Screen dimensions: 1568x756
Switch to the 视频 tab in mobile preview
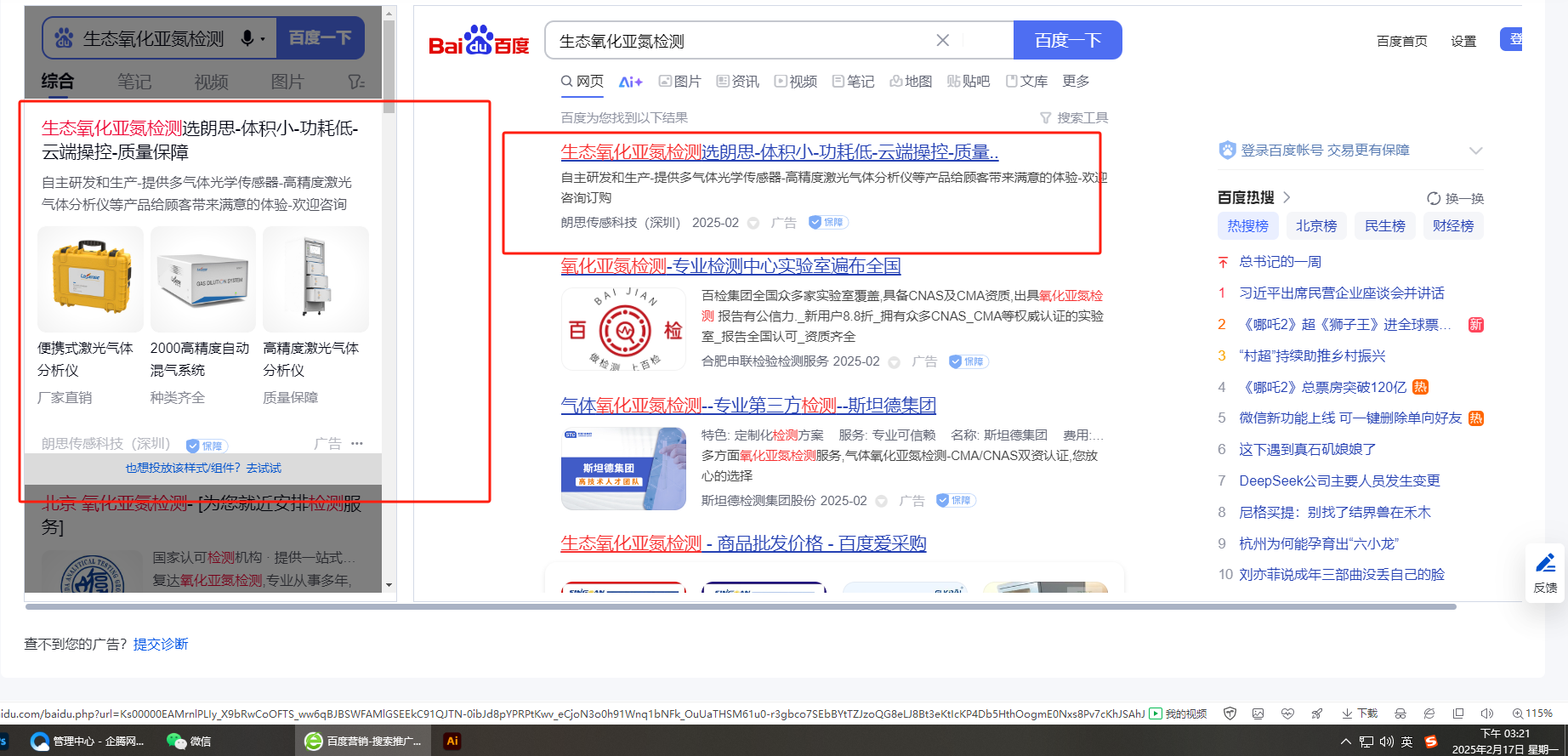point(211,82)
